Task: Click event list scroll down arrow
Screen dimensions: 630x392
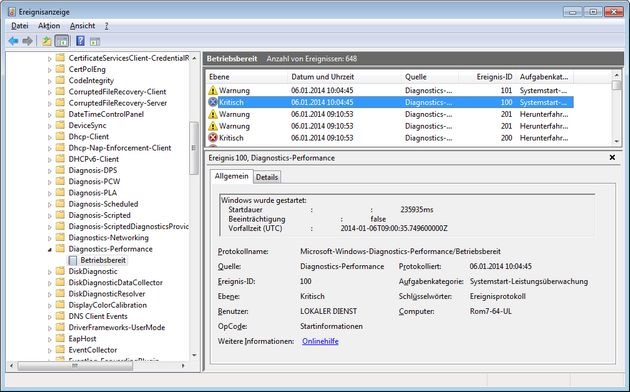Action: click(x=617, y=141)
